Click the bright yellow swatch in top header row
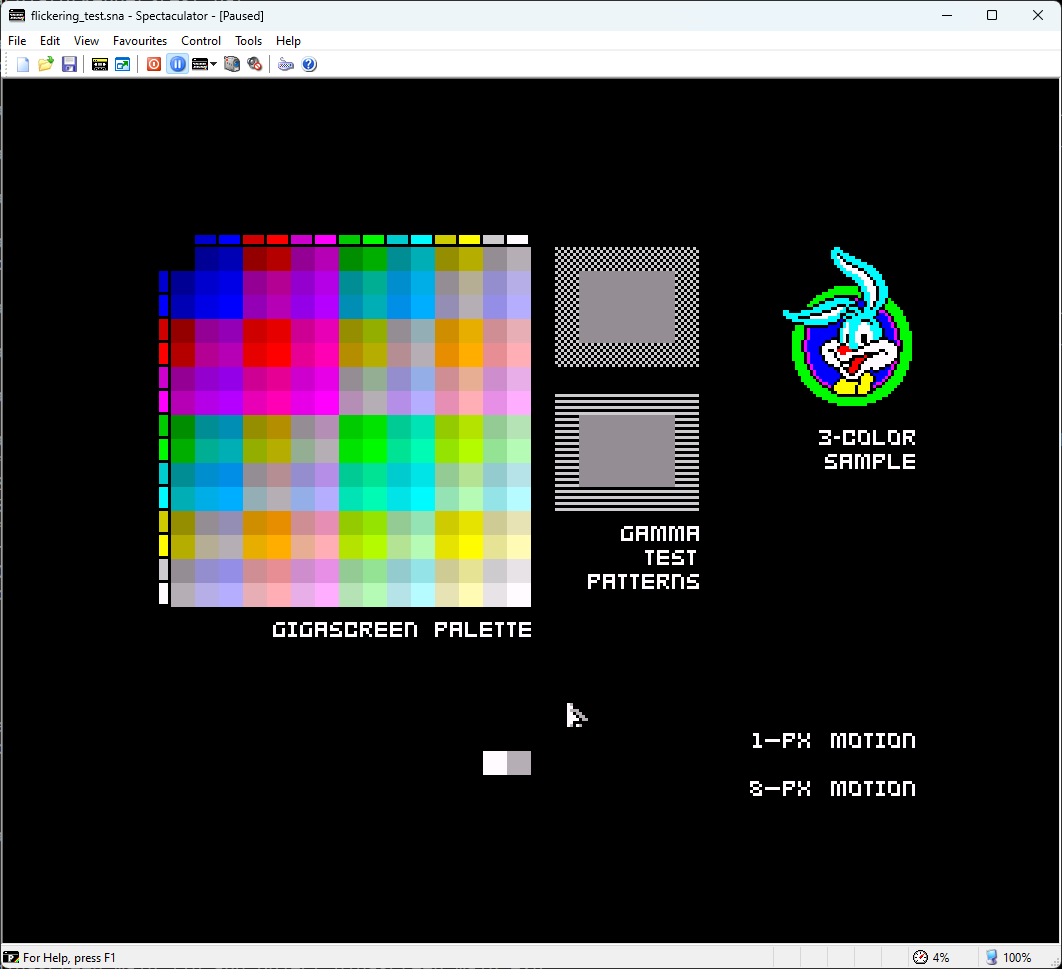The image size is (1062, 969). pos(469,239)
